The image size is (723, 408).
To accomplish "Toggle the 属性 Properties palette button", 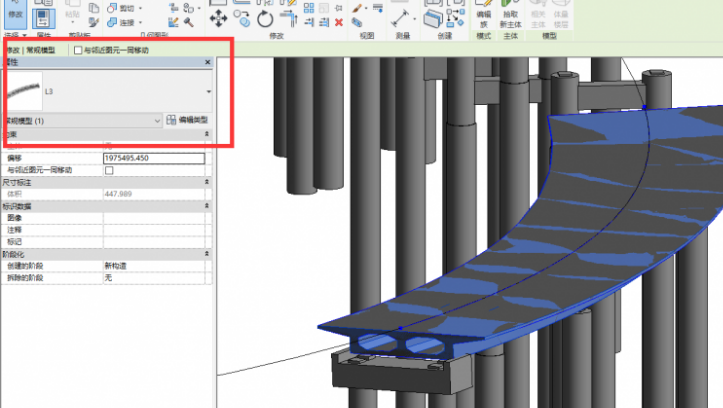I will (x=44, y=18).
